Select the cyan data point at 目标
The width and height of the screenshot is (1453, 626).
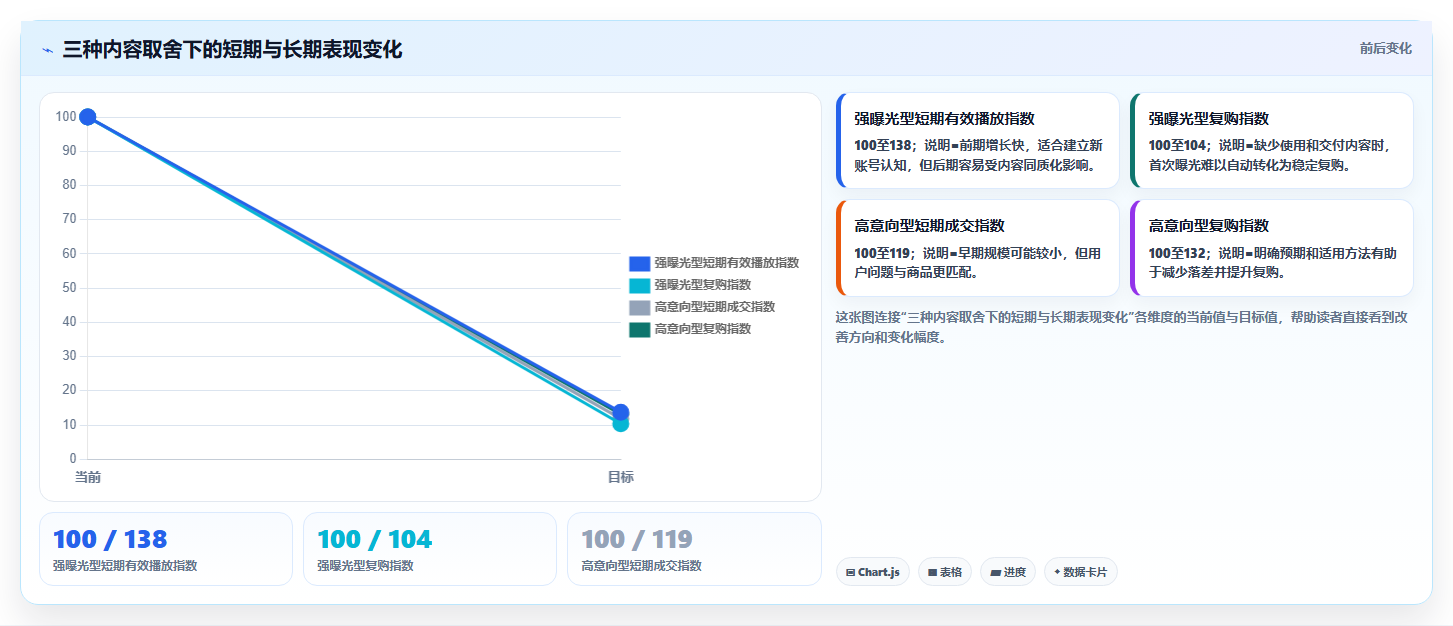coord(620,424)
